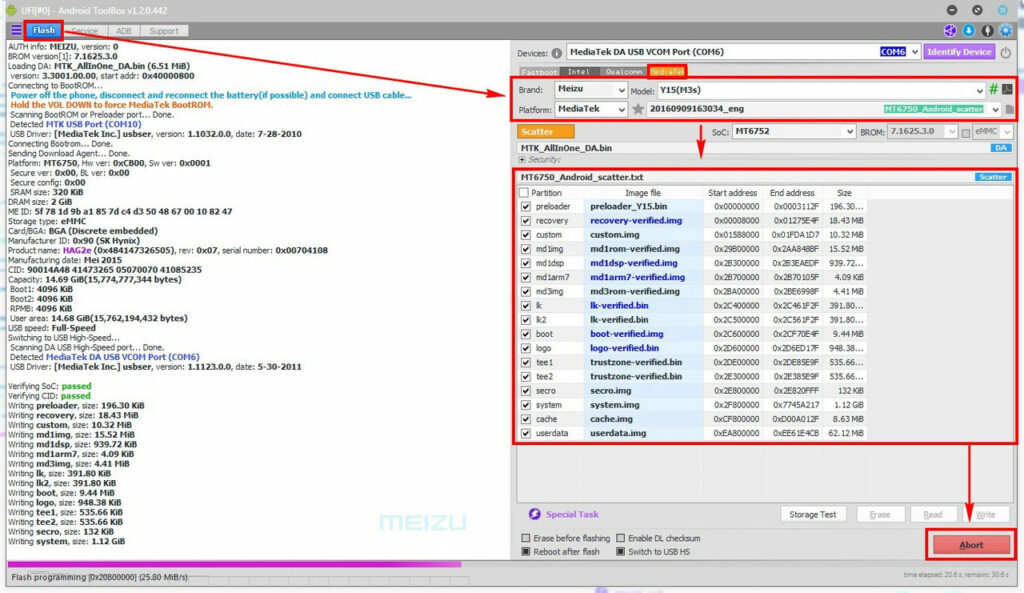Open the ADB menu item
Viewport: 1024px width, 593px height.
[x=123, y=30]
